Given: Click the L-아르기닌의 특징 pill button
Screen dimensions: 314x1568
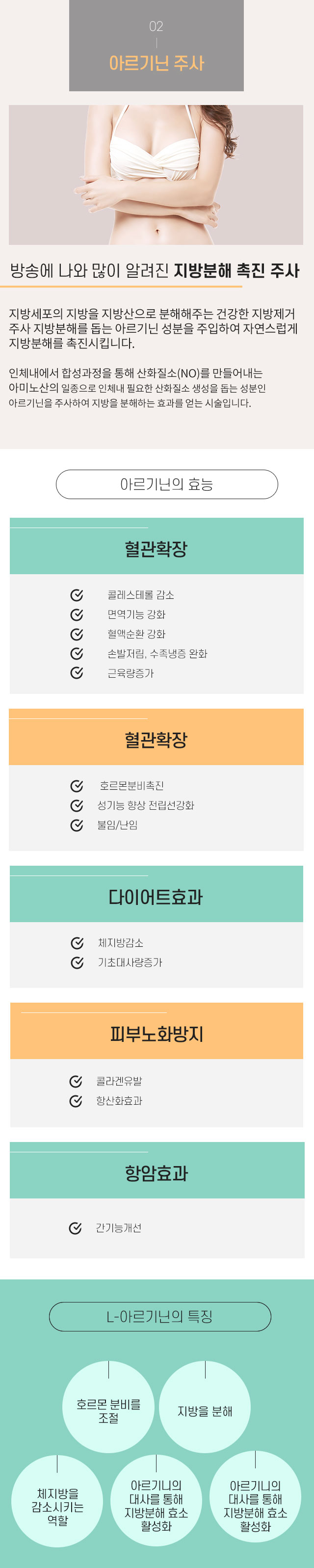Looking at the screenshot, I should 159,1317.
